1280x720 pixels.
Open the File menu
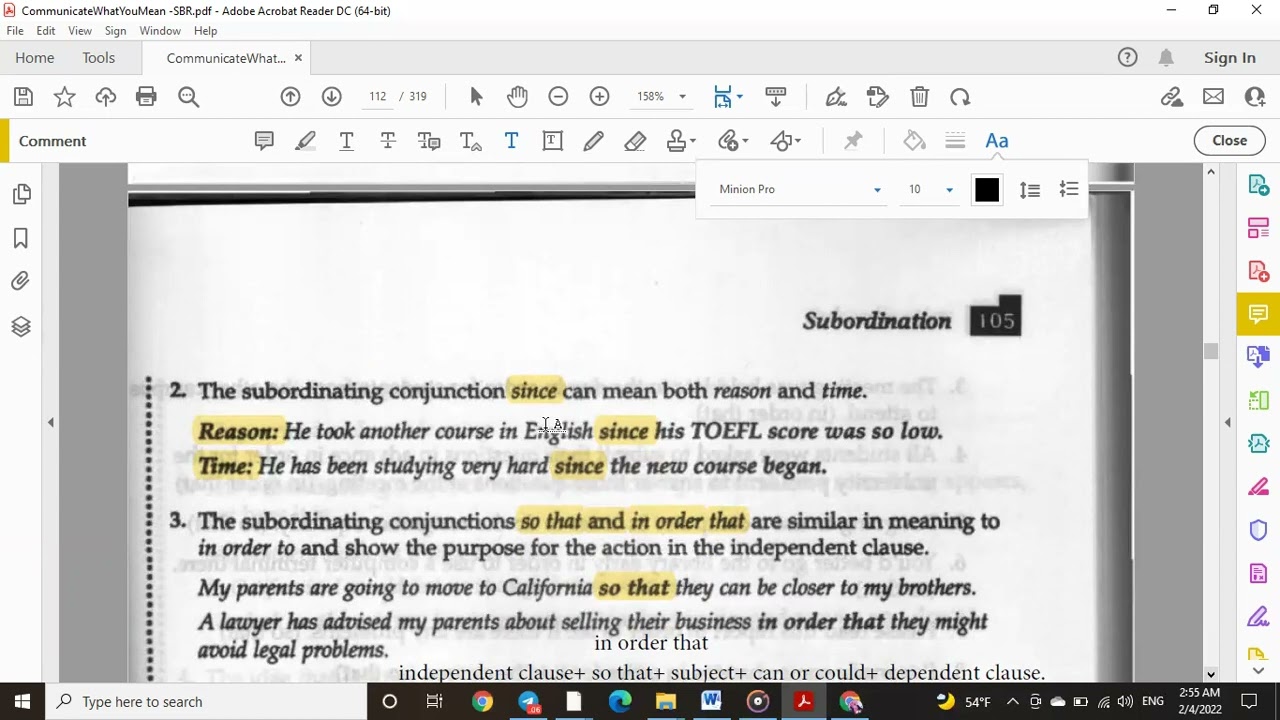point(15,31)
